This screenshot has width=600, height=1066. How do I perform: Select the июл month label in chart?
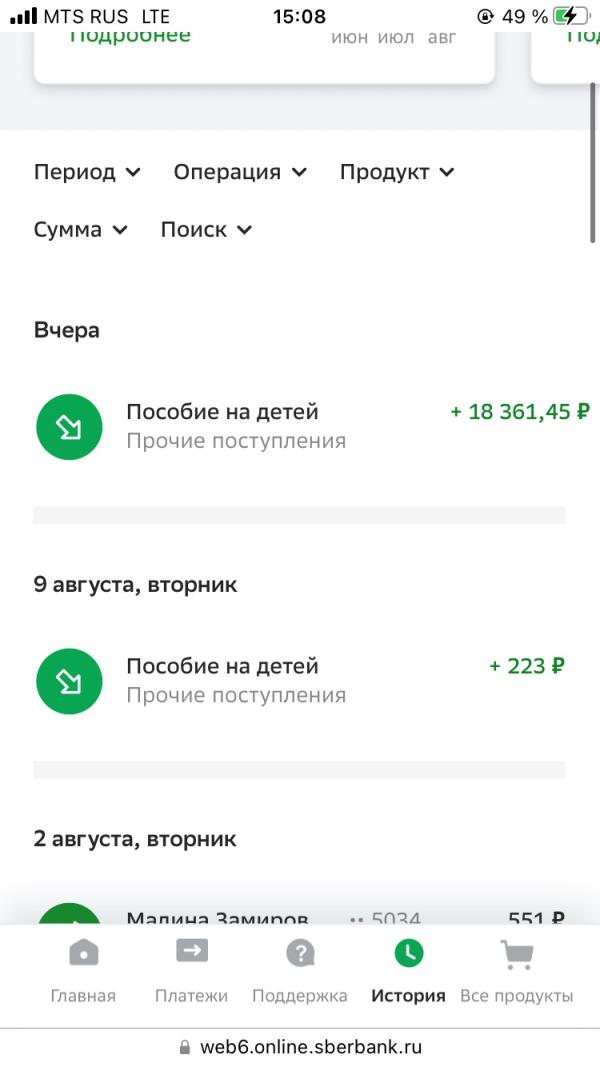point(395,39)
